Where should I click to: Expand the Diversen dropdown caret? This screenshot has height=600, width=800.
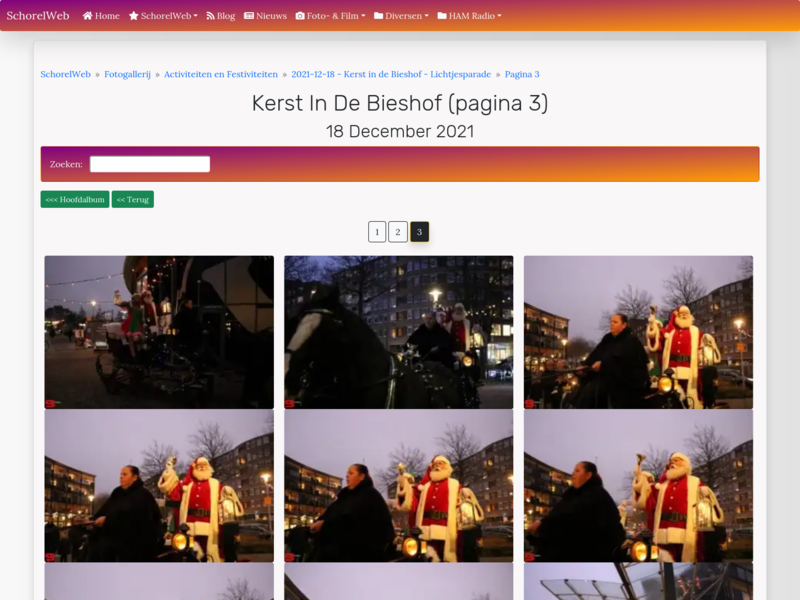click(x=427, y=16)
